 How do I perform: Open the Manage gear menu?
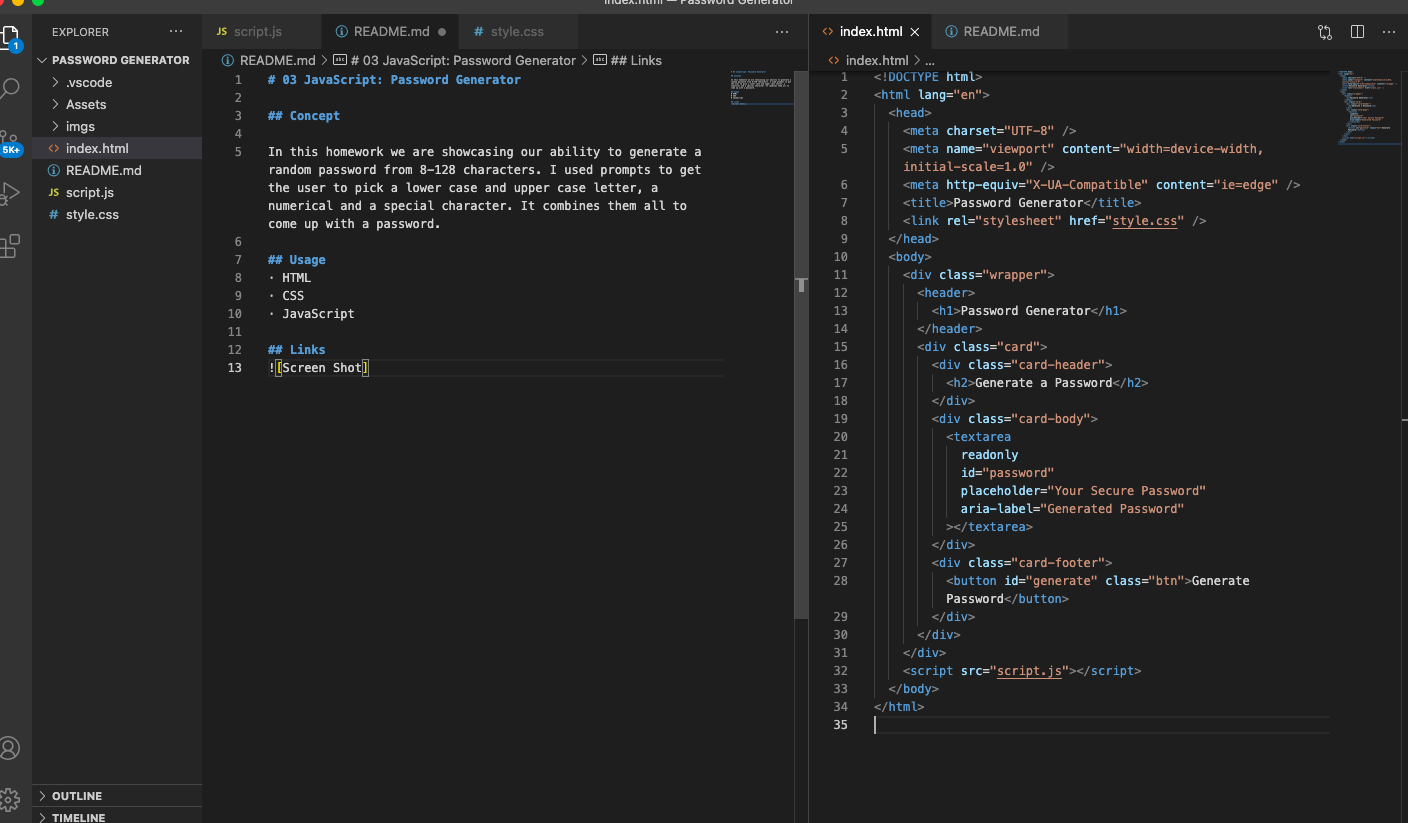coord(10,799)
